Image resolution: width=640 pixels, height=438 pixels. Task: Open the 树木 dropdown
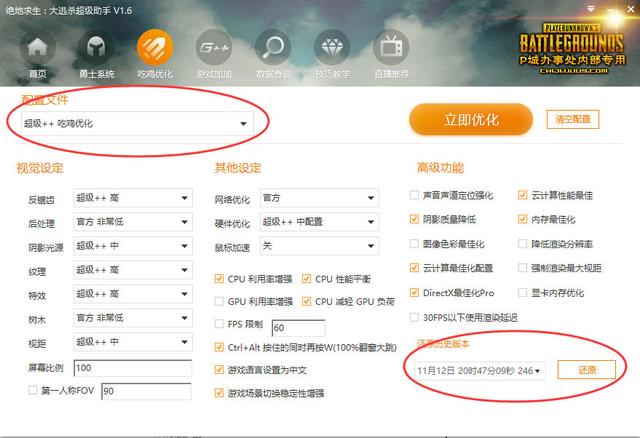[x=133, y=318]
